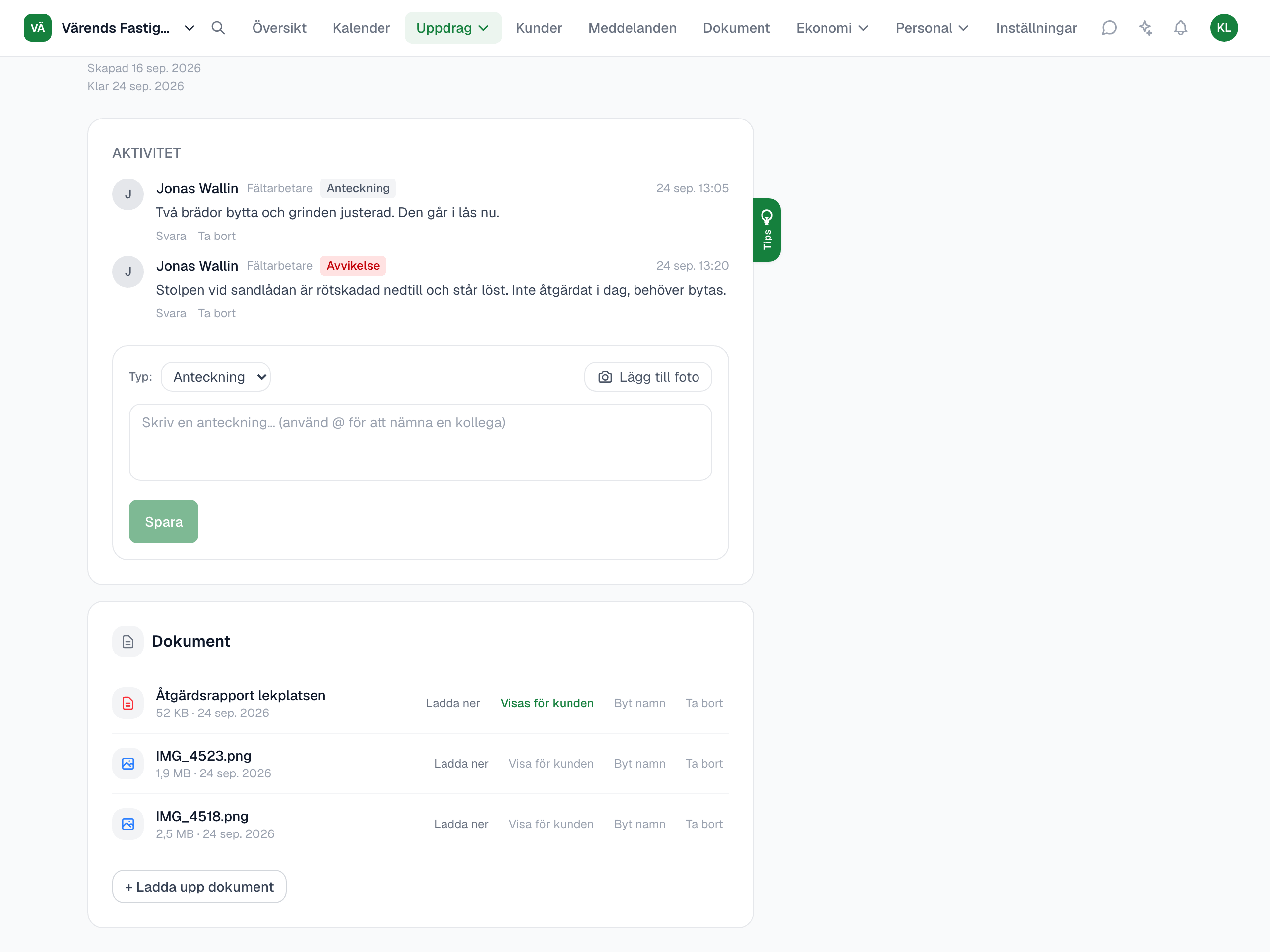Open the KL user avatar menu
This screenshot has height=952, width=1270.
[x=1224, y=28]
